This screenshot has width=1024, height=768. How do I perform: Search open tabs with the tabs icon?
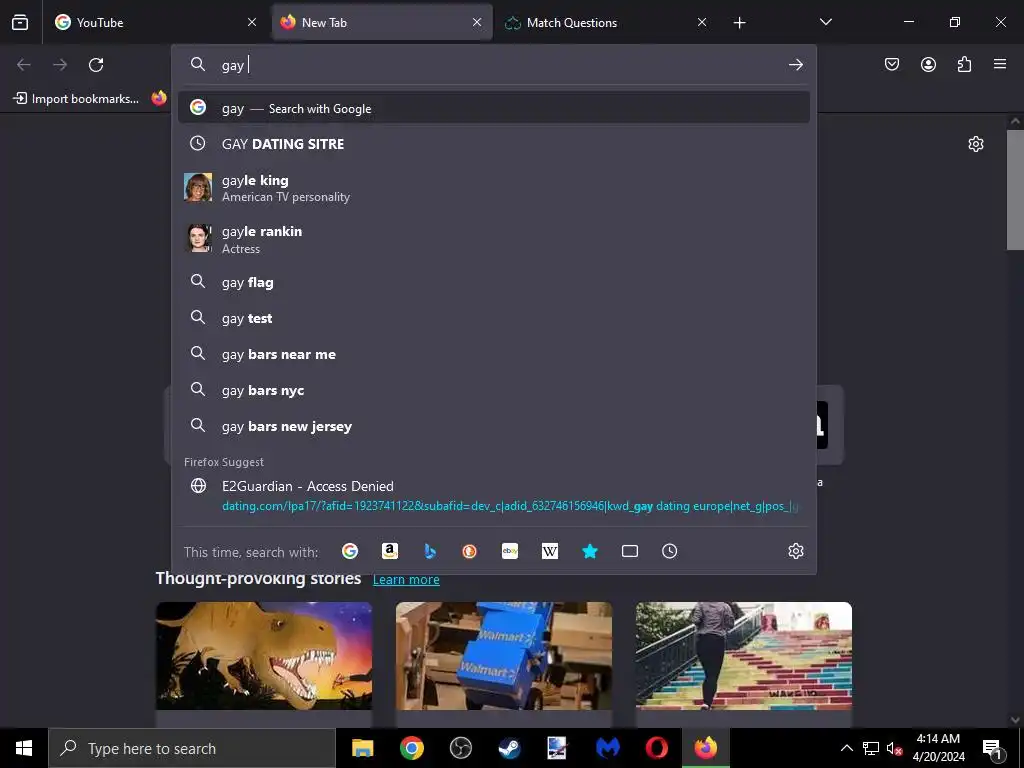(x=630, y=551)
